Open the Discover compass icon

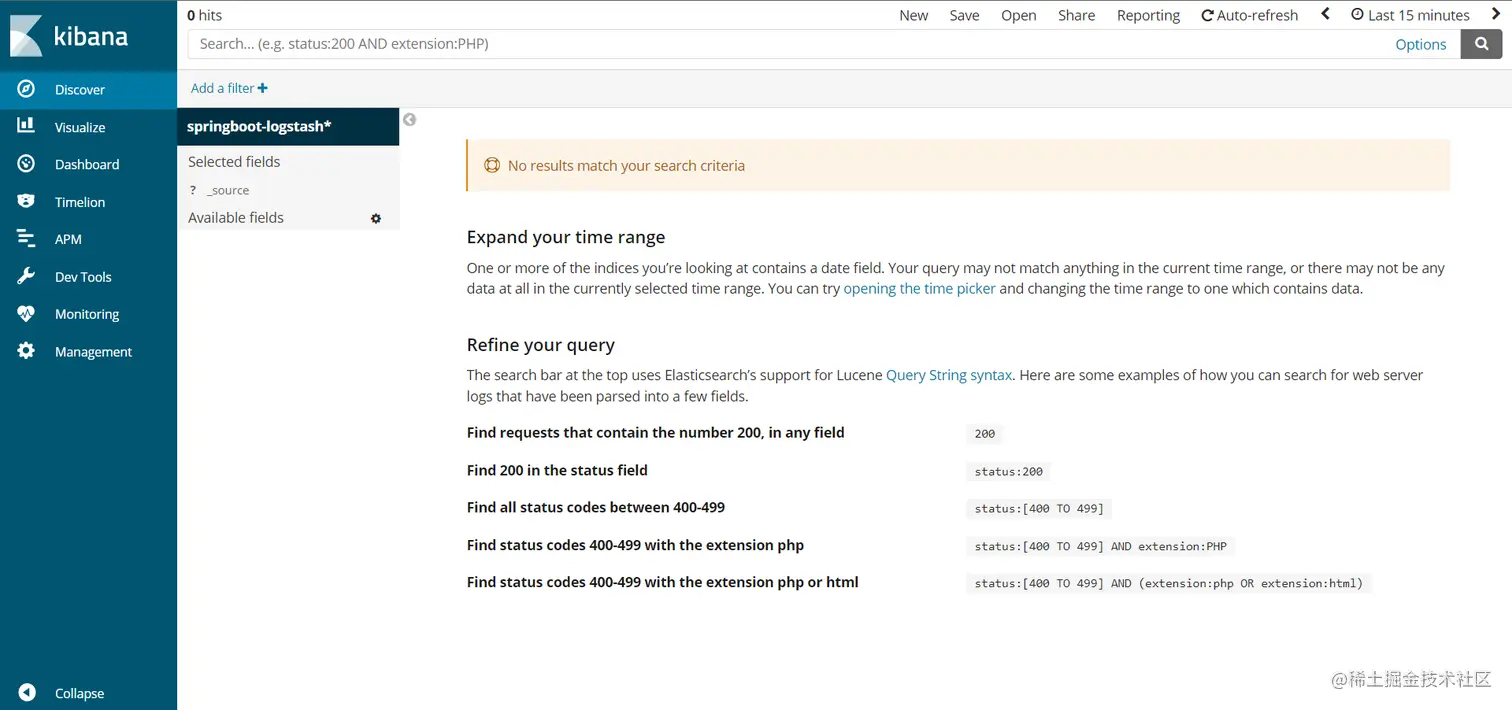(26, 89)
